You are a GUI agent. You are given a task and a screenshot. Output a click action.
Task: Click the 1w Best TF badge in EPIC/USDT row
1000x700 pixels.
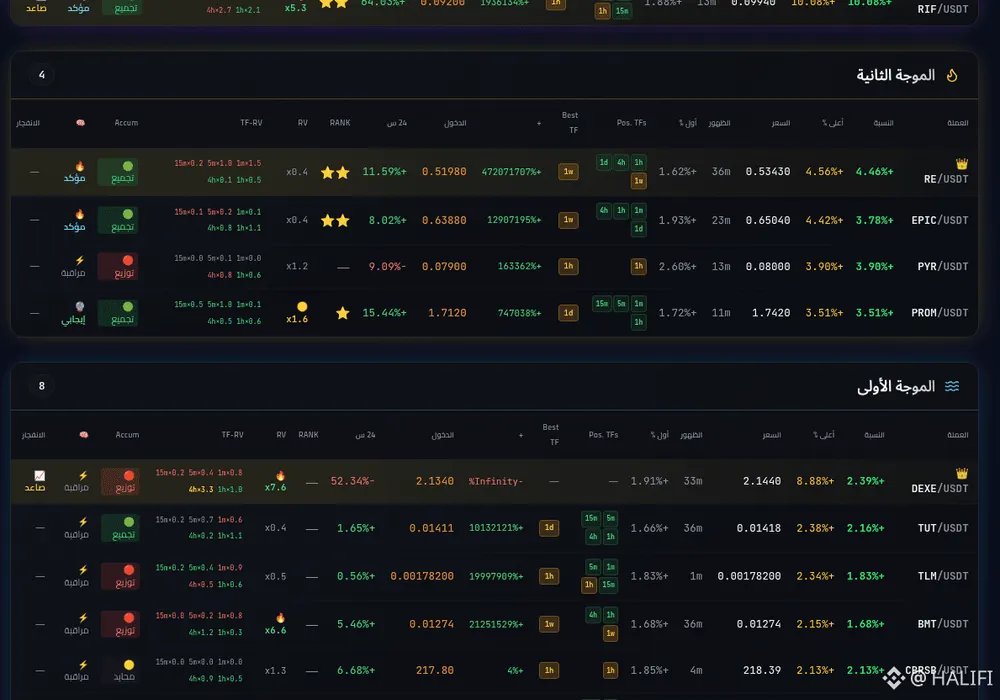tap(568, 220)
